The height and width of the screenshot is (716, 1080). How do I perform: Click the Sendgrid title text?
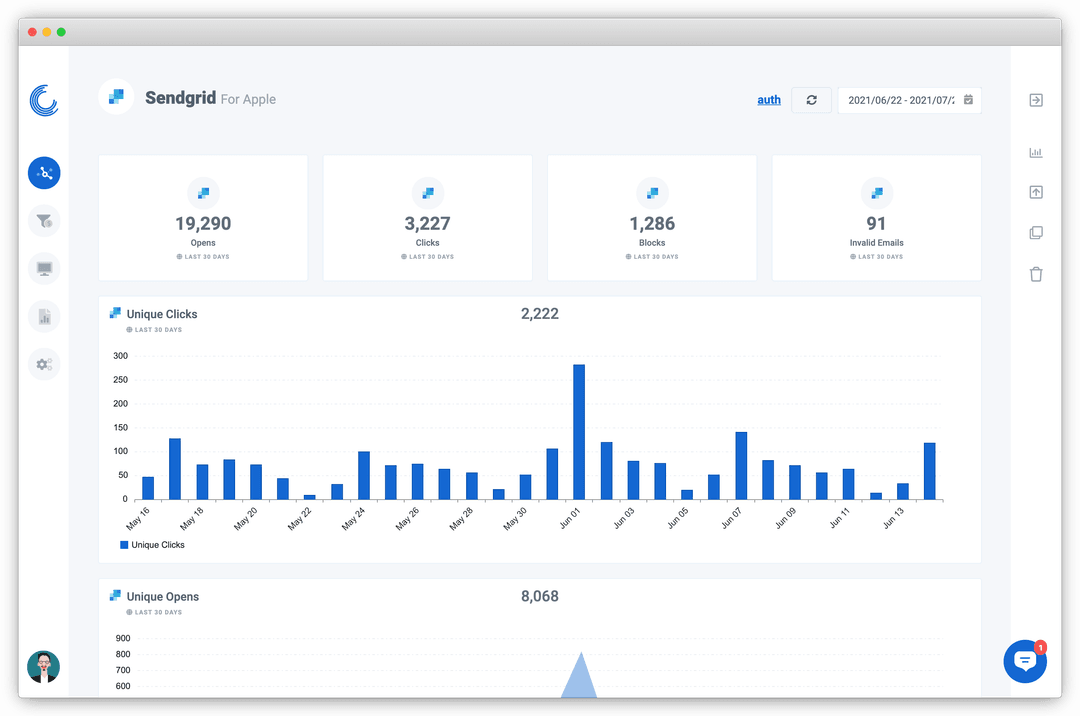(180, 98)
